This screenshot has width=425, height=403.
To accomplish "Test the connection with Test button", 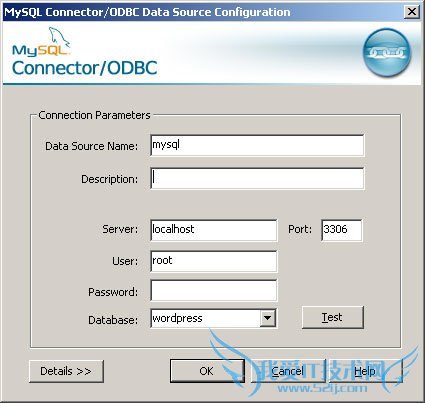I will 332,317.
